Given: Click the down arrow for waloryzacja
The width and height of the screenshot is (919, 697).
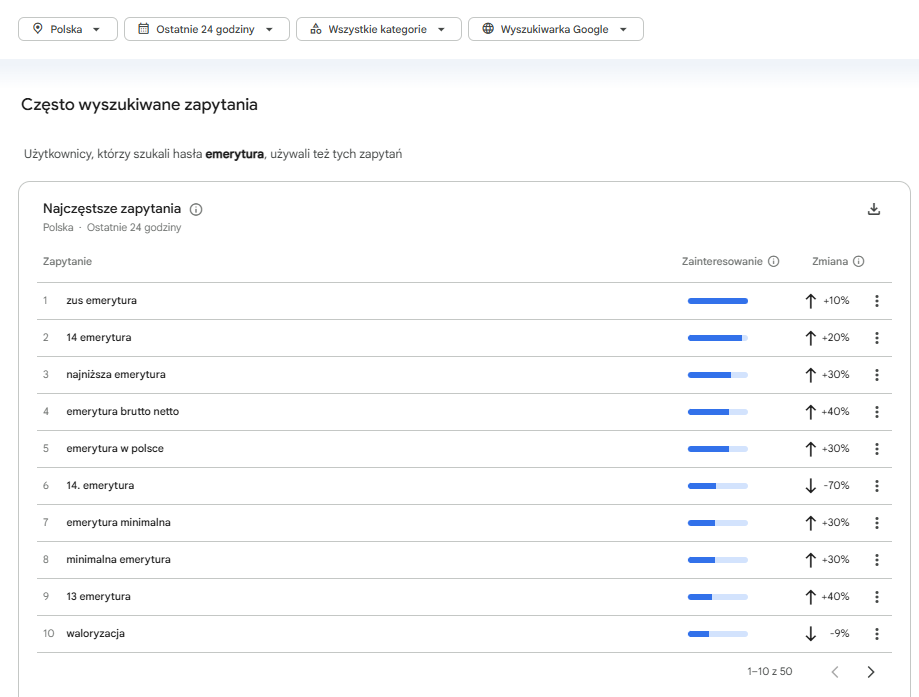Looking at the screenshot, I should (x=811, y=634).
